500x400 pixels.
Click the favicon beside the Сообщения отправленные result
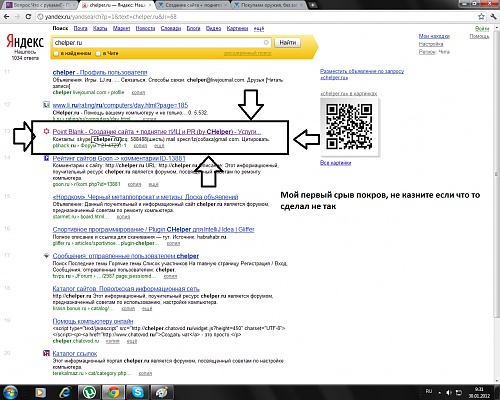tap(46, 256)
